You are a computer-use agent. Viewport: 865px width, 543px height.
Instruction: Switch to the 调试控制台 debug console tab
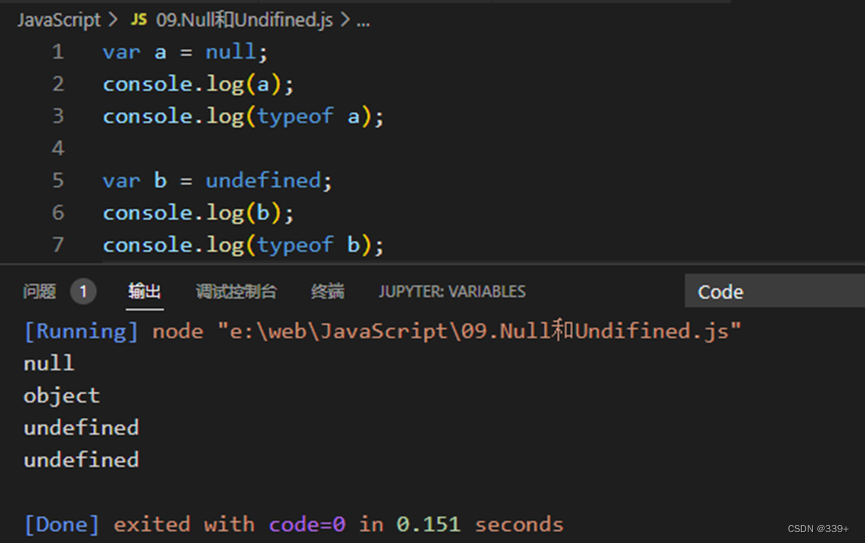[236, 291]
